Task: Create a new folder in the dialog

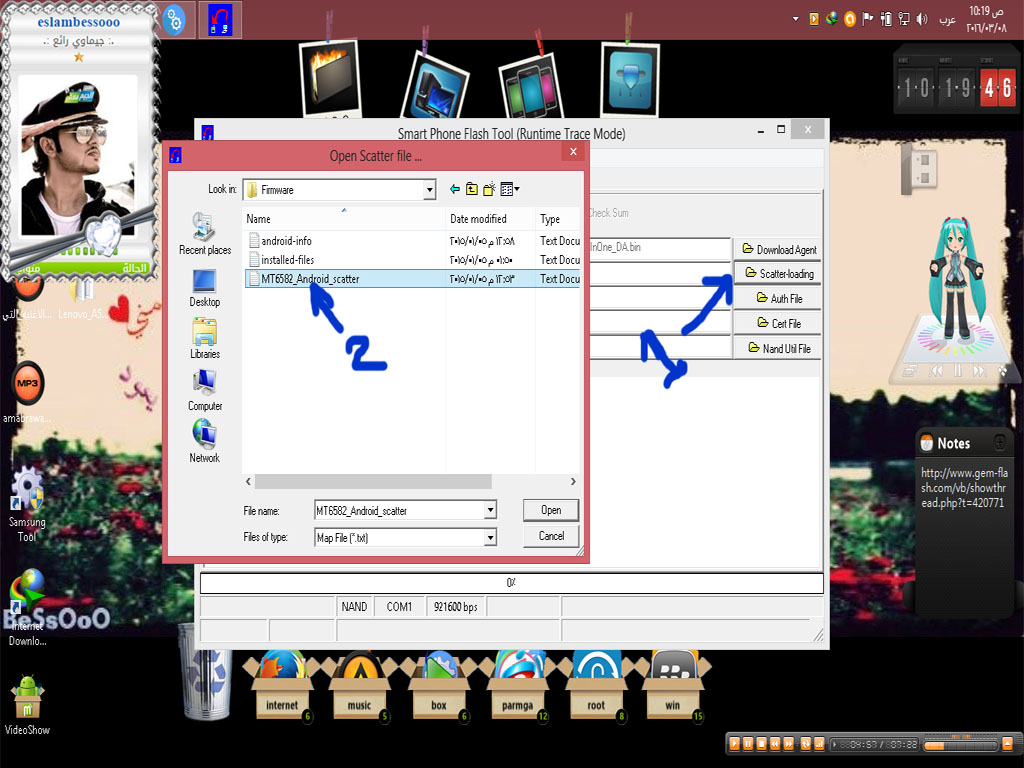Action: click(489, 189)
